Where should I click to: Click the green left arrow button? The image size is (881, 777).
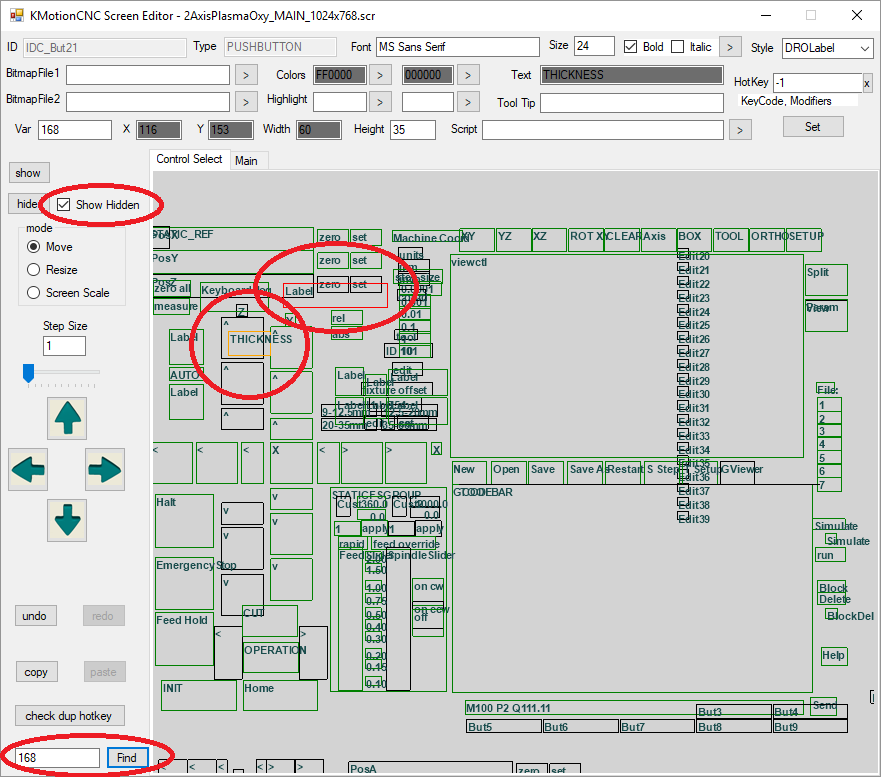point(28,469)
